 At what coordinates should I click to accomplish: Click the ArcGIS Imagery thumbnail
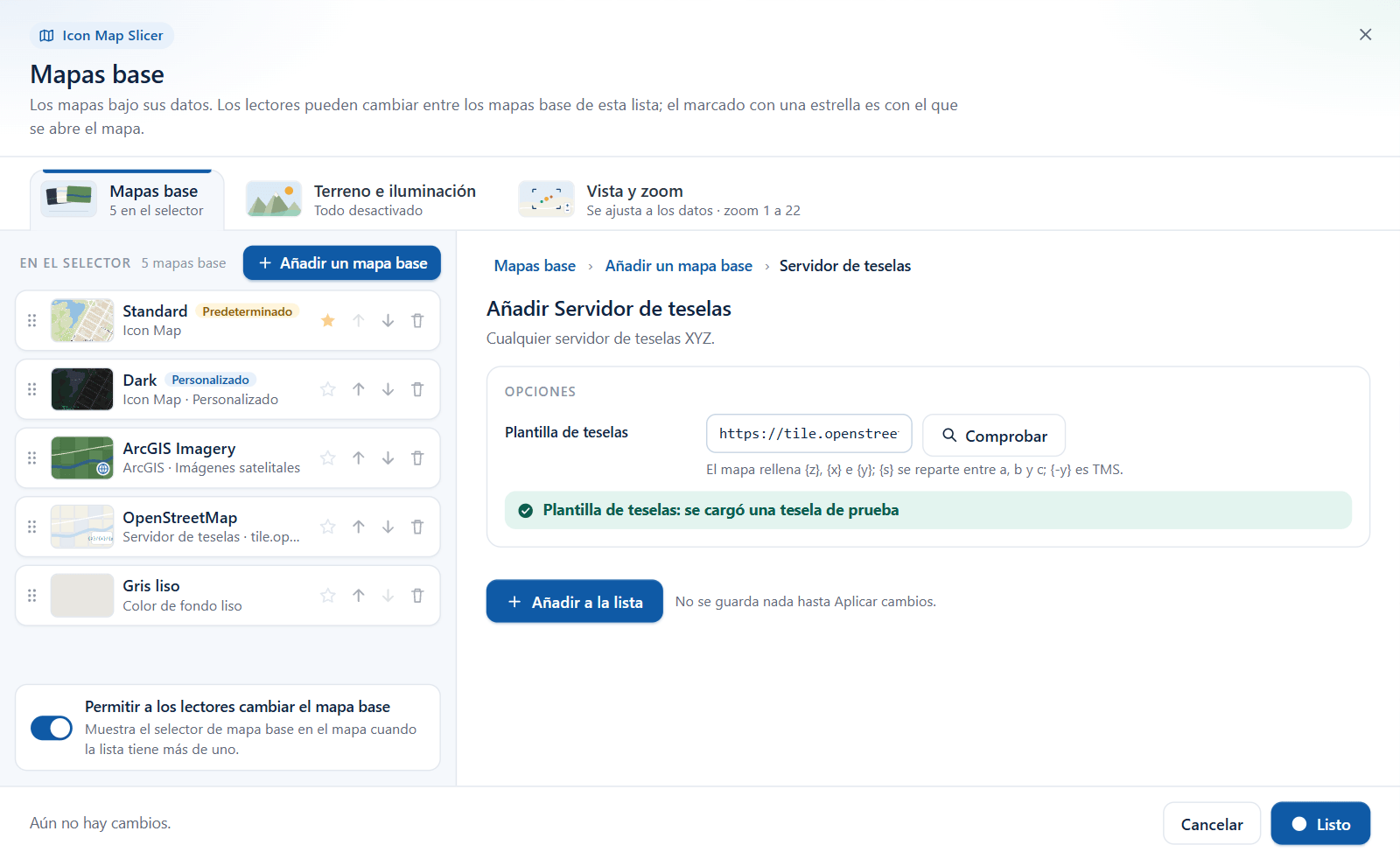(x=82, y=457)
